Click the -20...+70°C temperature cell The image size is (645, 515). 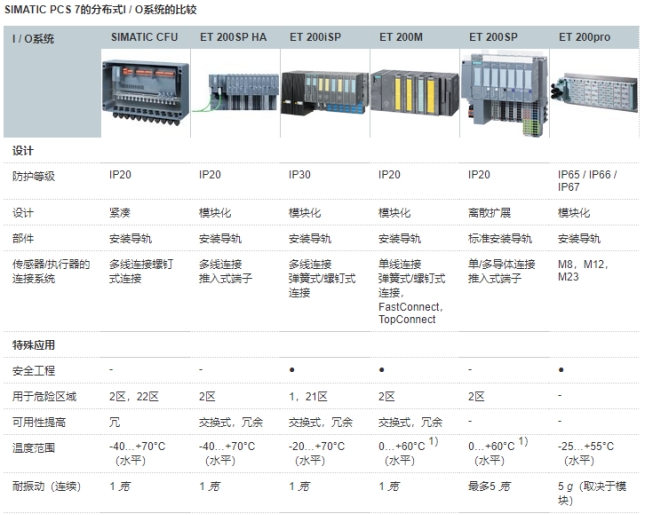[316, 453]
